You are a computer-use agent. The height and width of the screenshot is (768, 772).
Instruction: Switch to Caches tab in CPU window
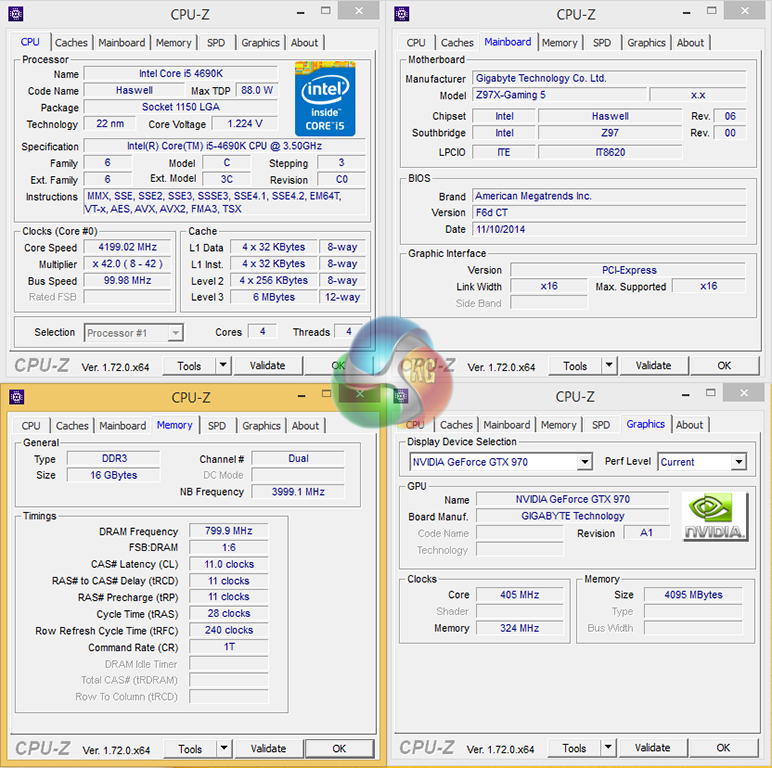[x=71, y=43]
